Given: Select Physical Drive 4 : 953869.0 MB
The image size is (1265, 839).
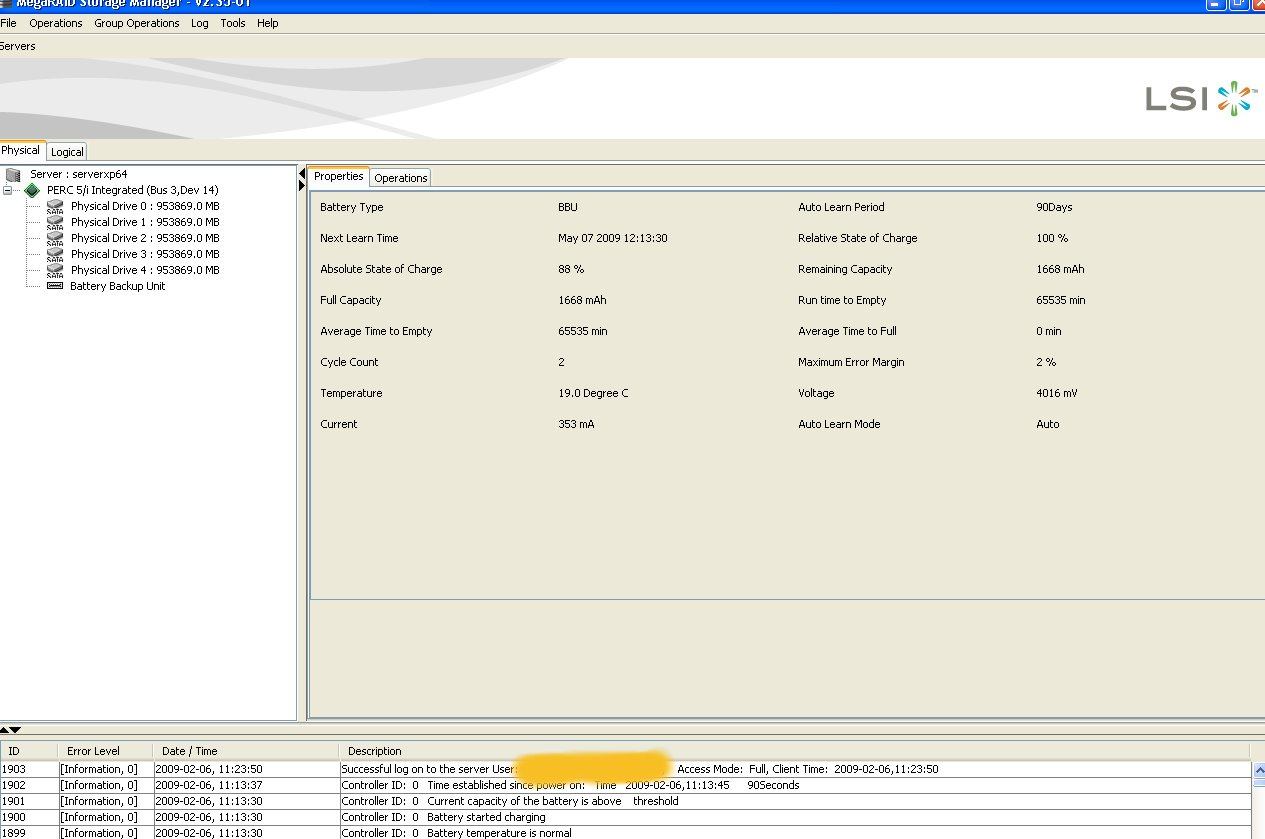Looking at the screenshot, I should point(145,270).
